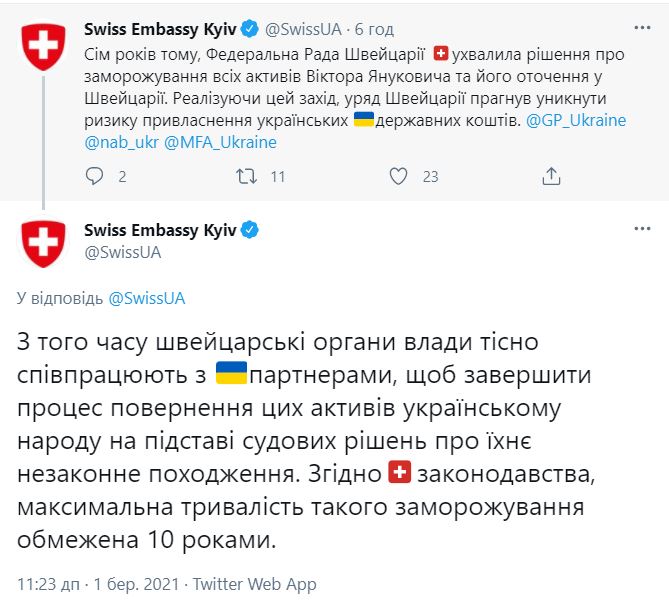Viewport: 669px width, 609px height.
Task: Click the retweet count 11
Action: pos(278,177)
